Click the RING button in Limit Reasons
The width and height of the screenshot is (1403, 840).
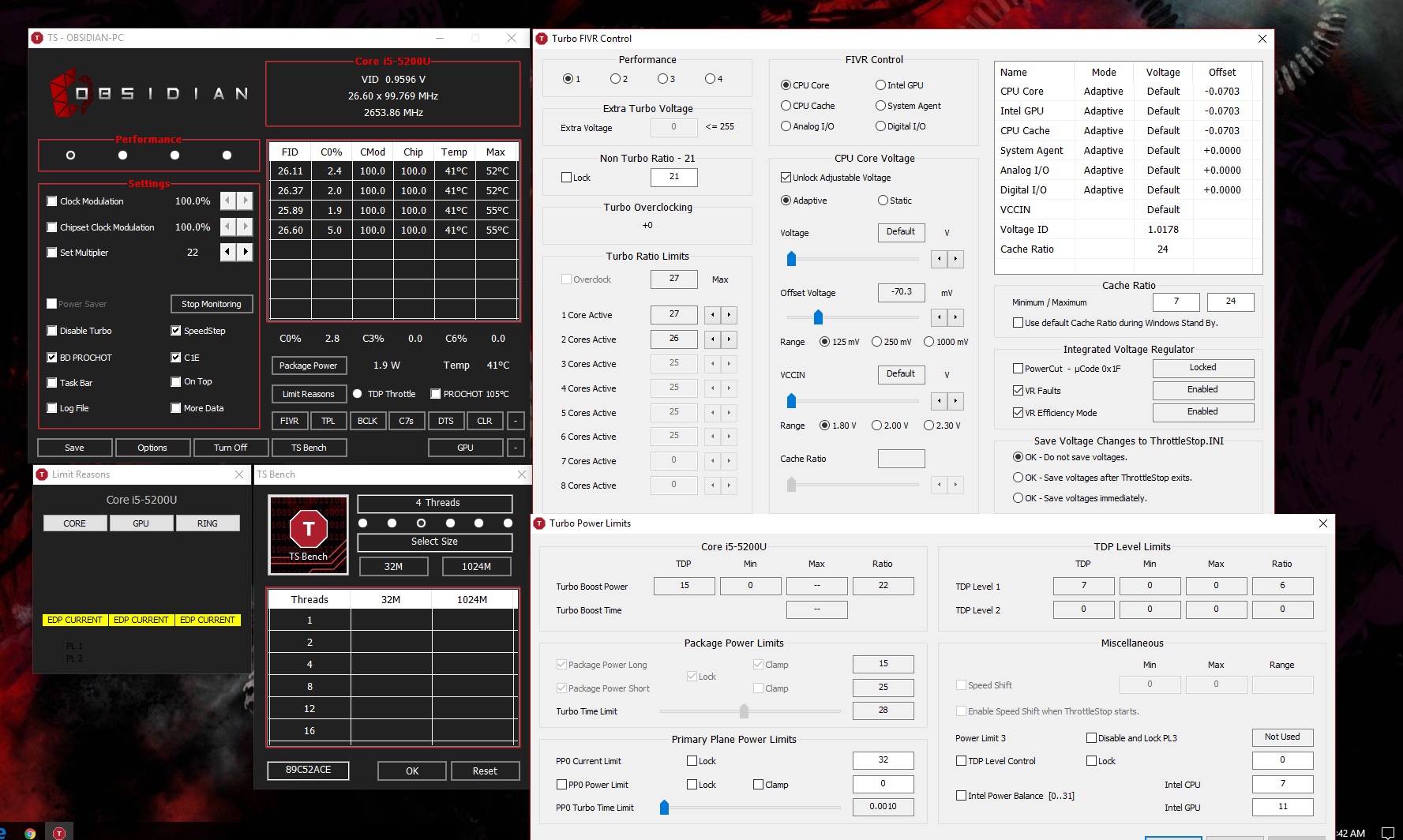tap(208, 523)
